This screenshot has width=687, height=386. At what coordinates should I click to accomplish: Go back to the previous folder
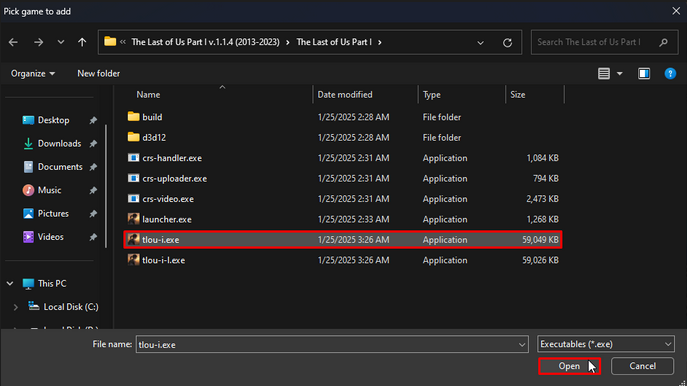pyautogui.click(x=13, y=42)
